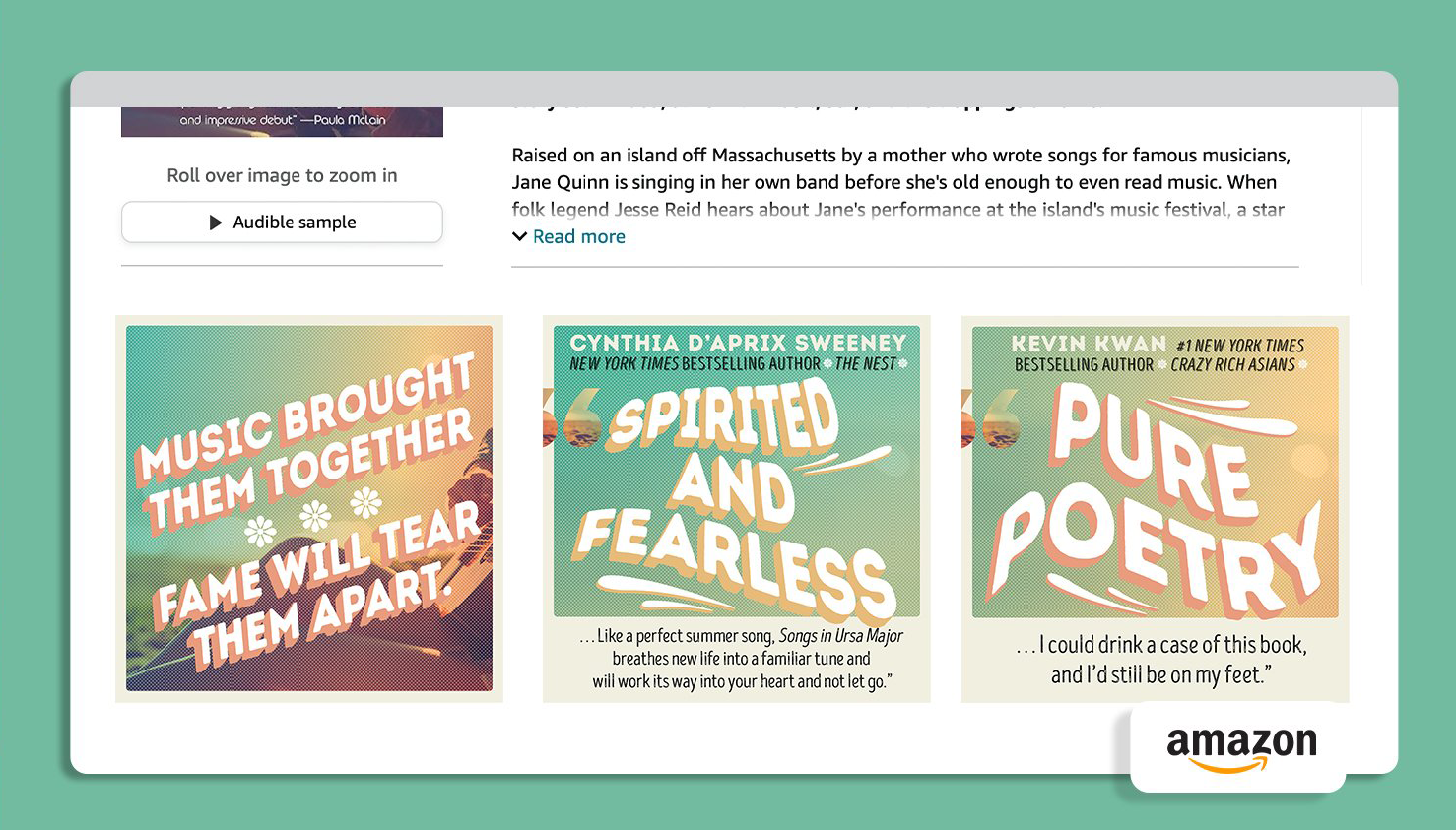Viewport: 1456px width, 830px height.
Task: Click the quote 'I could drink a case of this book'
Action: click(x=1161, y=660)
